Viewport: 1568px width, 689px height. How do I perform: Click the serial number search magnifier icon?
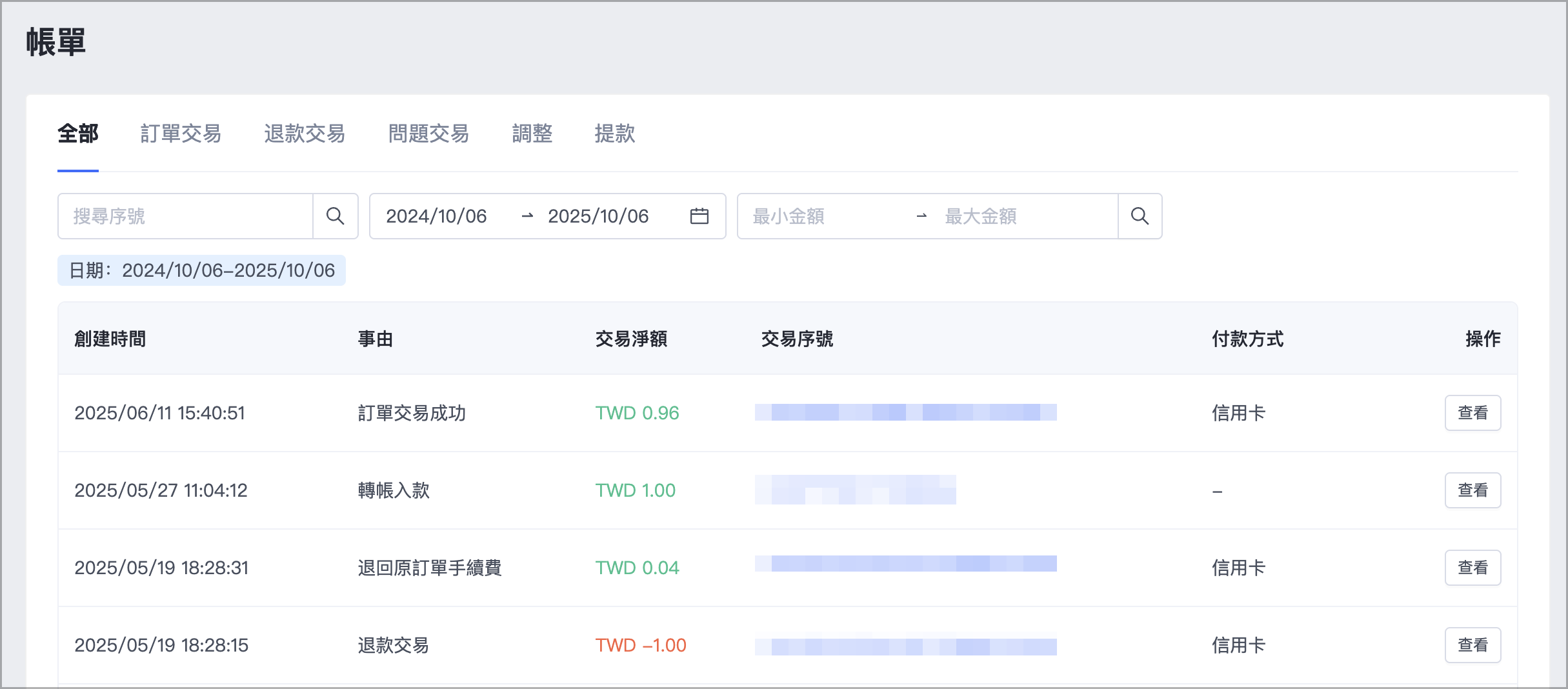tap(336, 216)
